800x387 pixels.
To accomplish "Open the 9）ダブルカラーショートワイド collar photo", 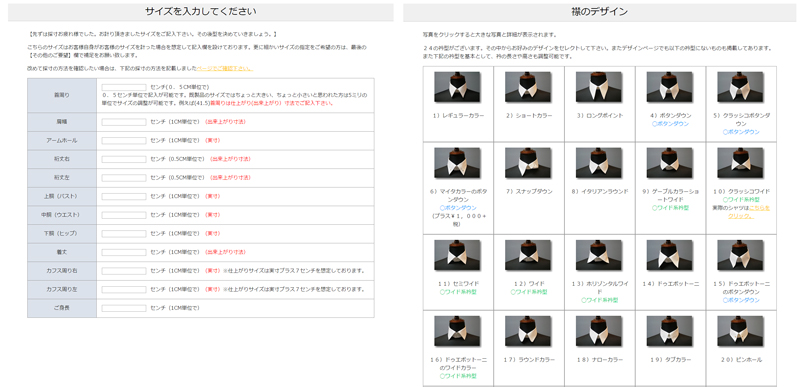I will tap(669, 163).
